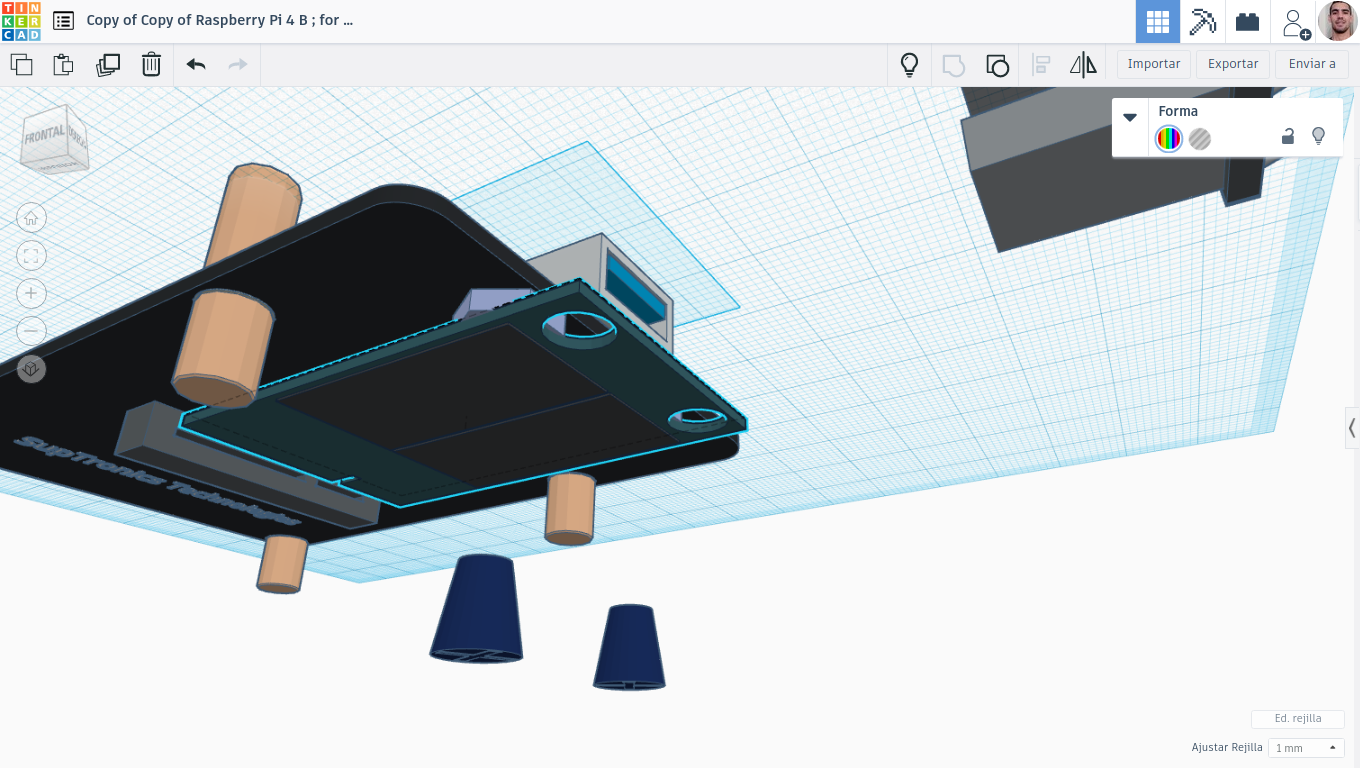This screenshot has height=768, width=1360.
Task: Redo the last action
Action: 238,65
